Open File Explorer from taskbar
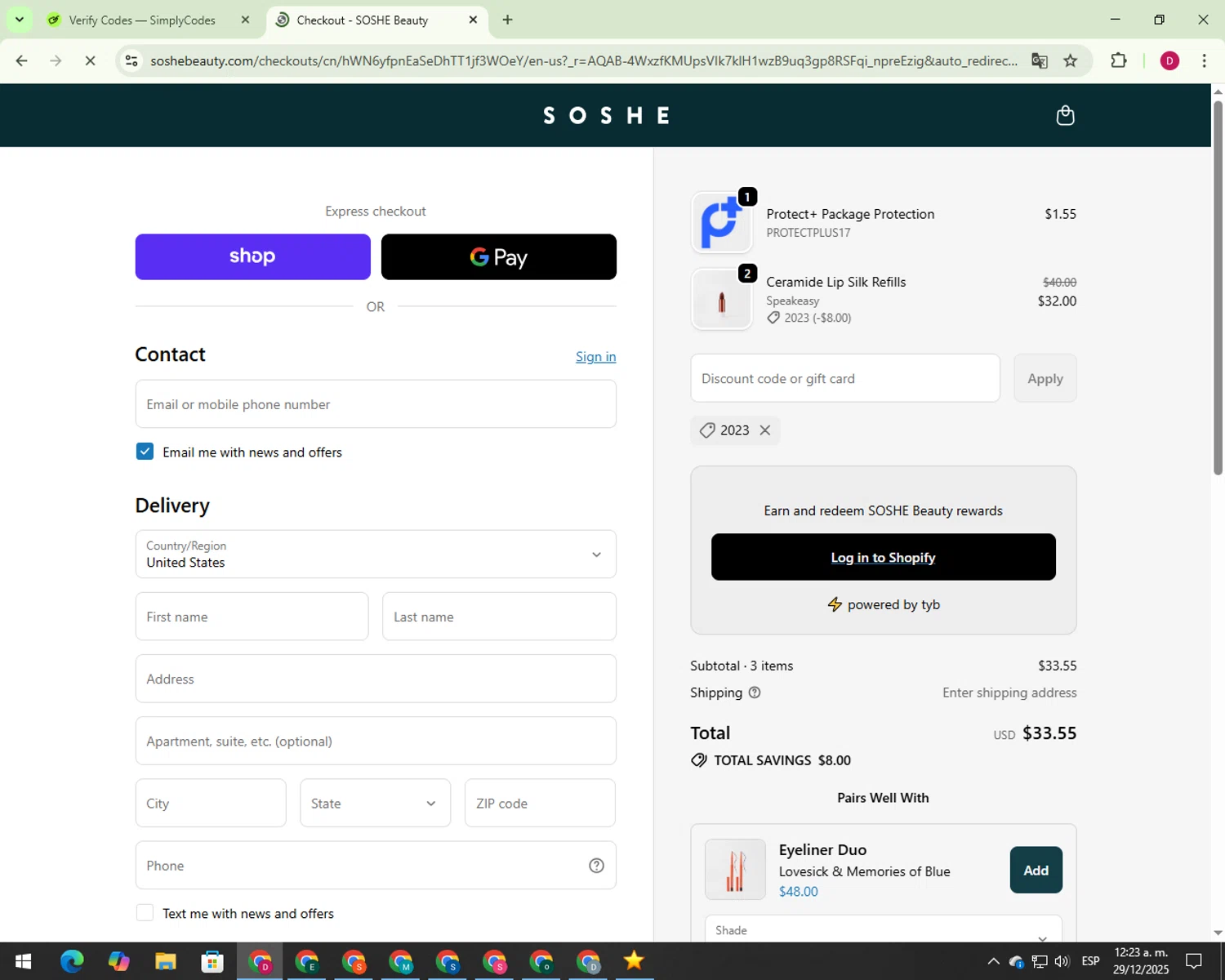Viewport: 1225px width, 980px height. [x=166, y=961]
